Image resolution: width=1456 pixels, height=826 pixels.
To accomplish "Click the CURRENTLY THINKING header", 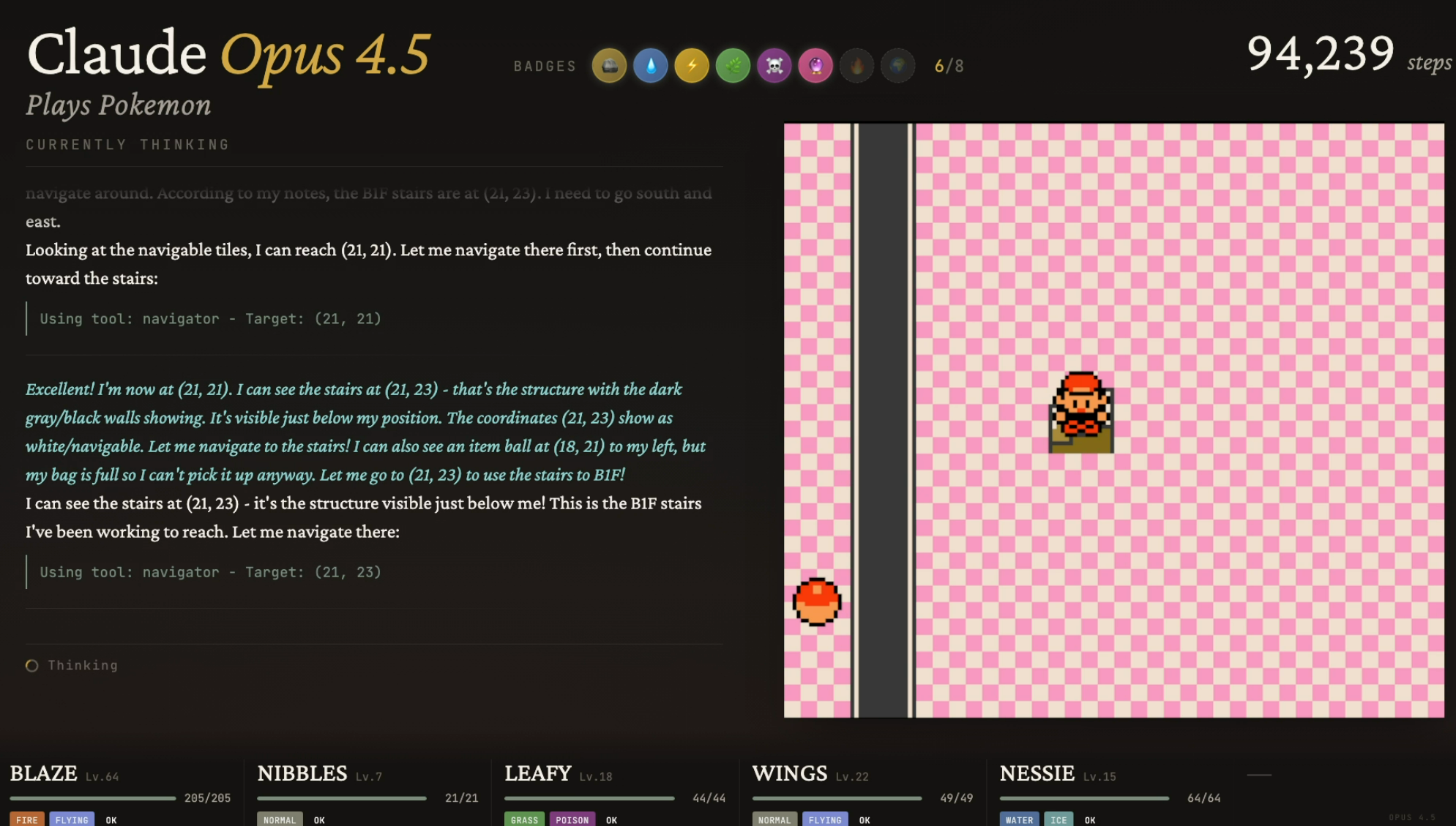I will point(128,145).
